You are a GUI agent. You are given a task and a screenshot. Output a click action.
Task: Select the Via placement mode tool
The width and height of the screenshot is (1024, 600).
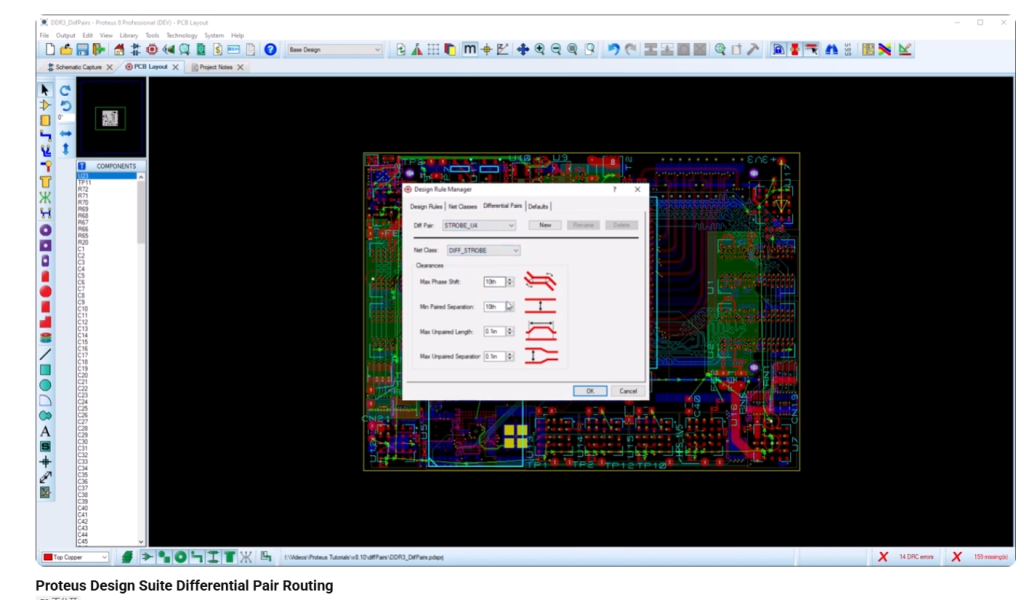click(x=45, y=166)
